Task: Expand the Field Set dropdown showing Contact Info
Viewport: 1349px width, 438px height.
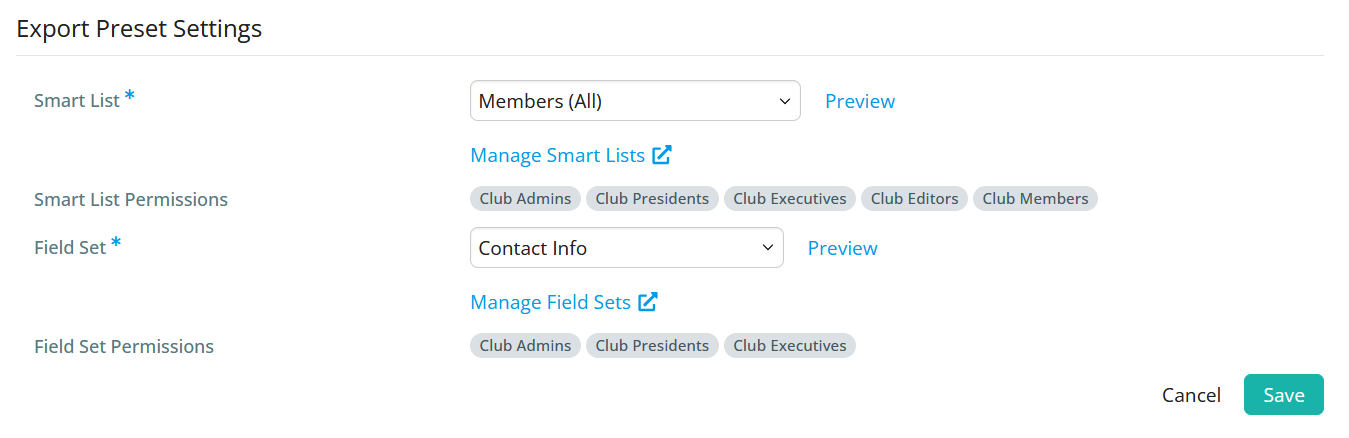Action: click(x=627, y=248)
